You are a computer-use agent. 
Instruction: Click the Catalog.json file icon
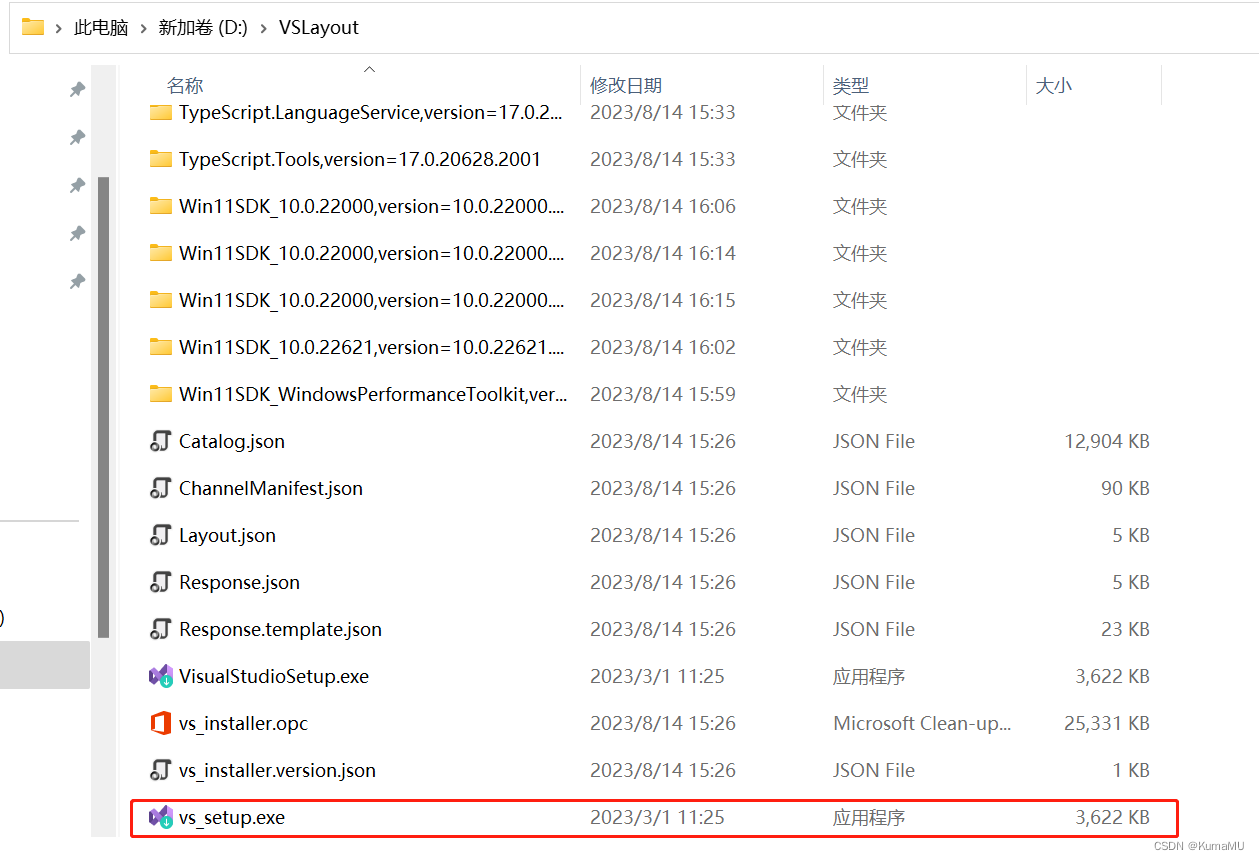[x=160, y=441]
